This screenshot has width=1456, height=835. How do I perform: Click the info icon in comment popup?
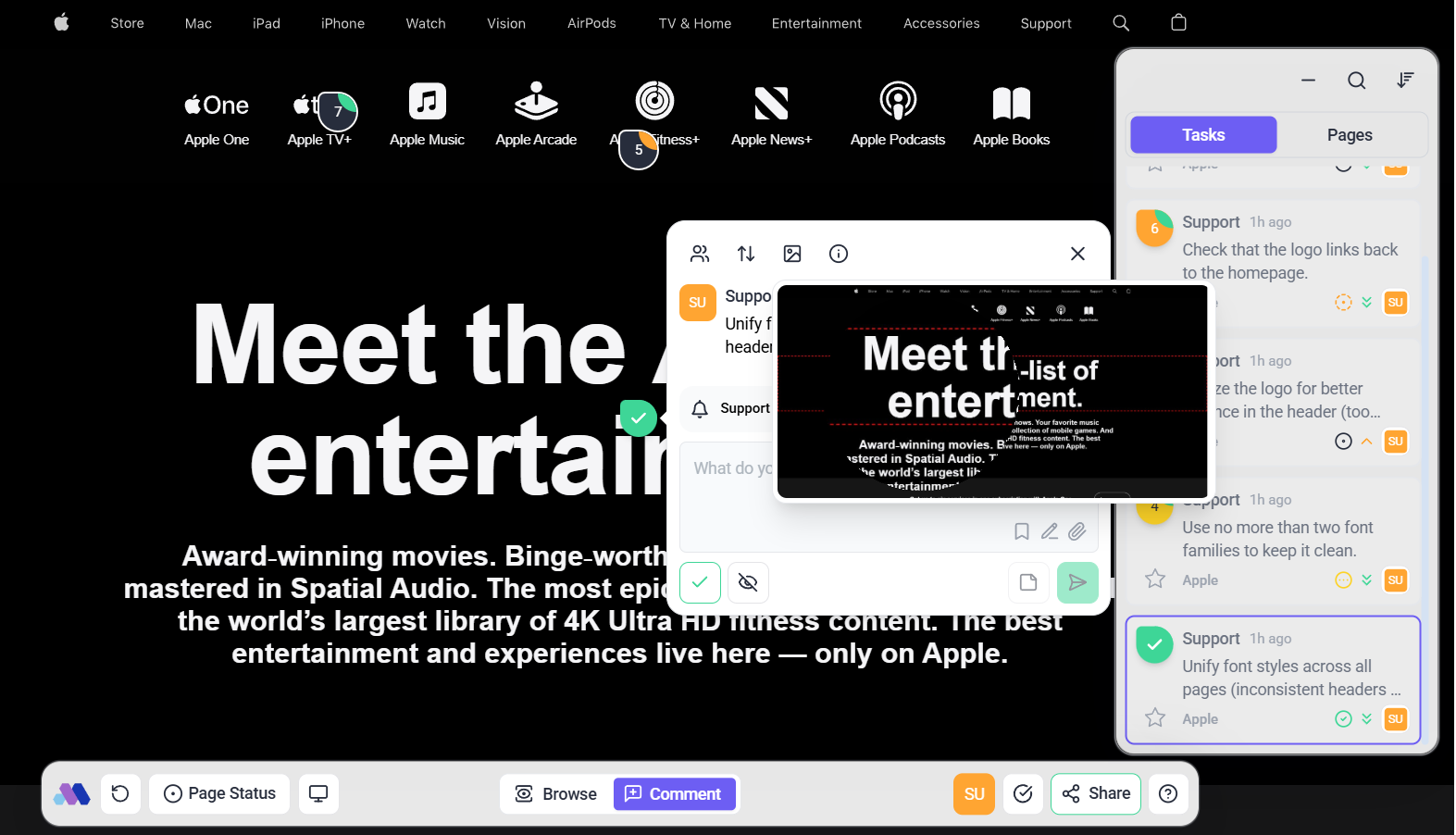pyautogui.click(x=839, y=254)
